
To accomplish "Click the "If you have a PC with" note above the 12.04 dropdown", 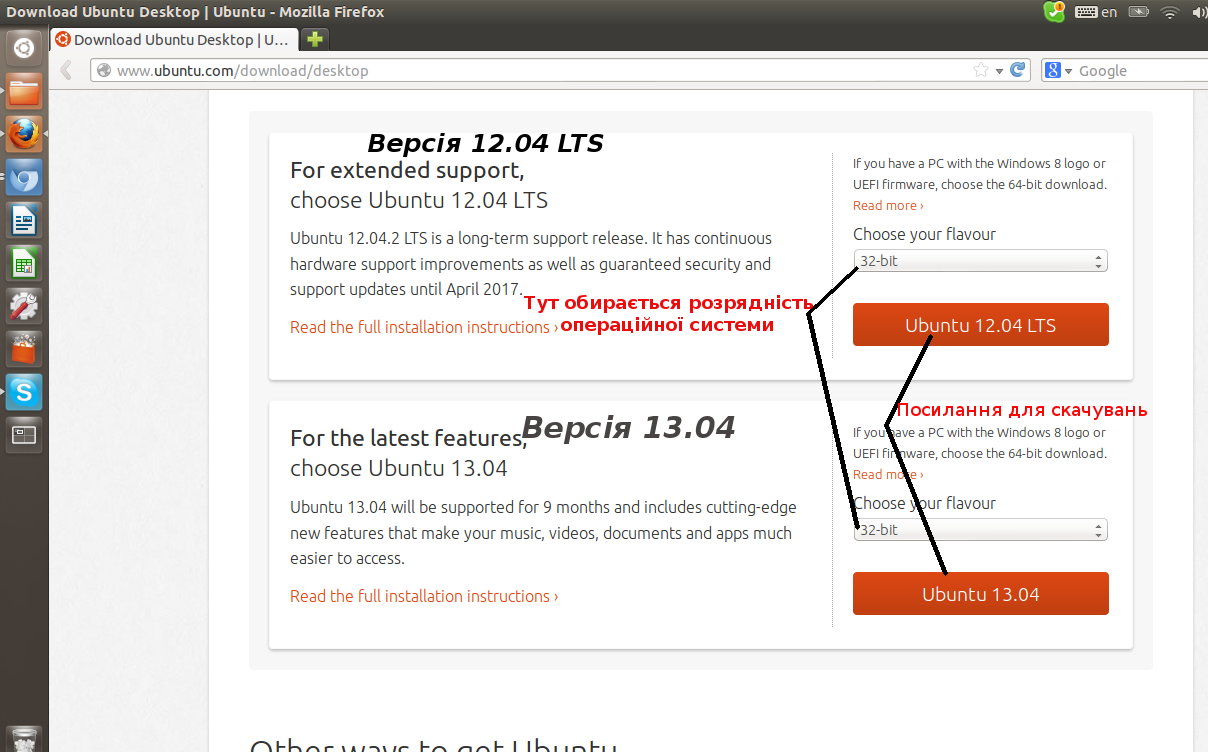I will (980, 174).
